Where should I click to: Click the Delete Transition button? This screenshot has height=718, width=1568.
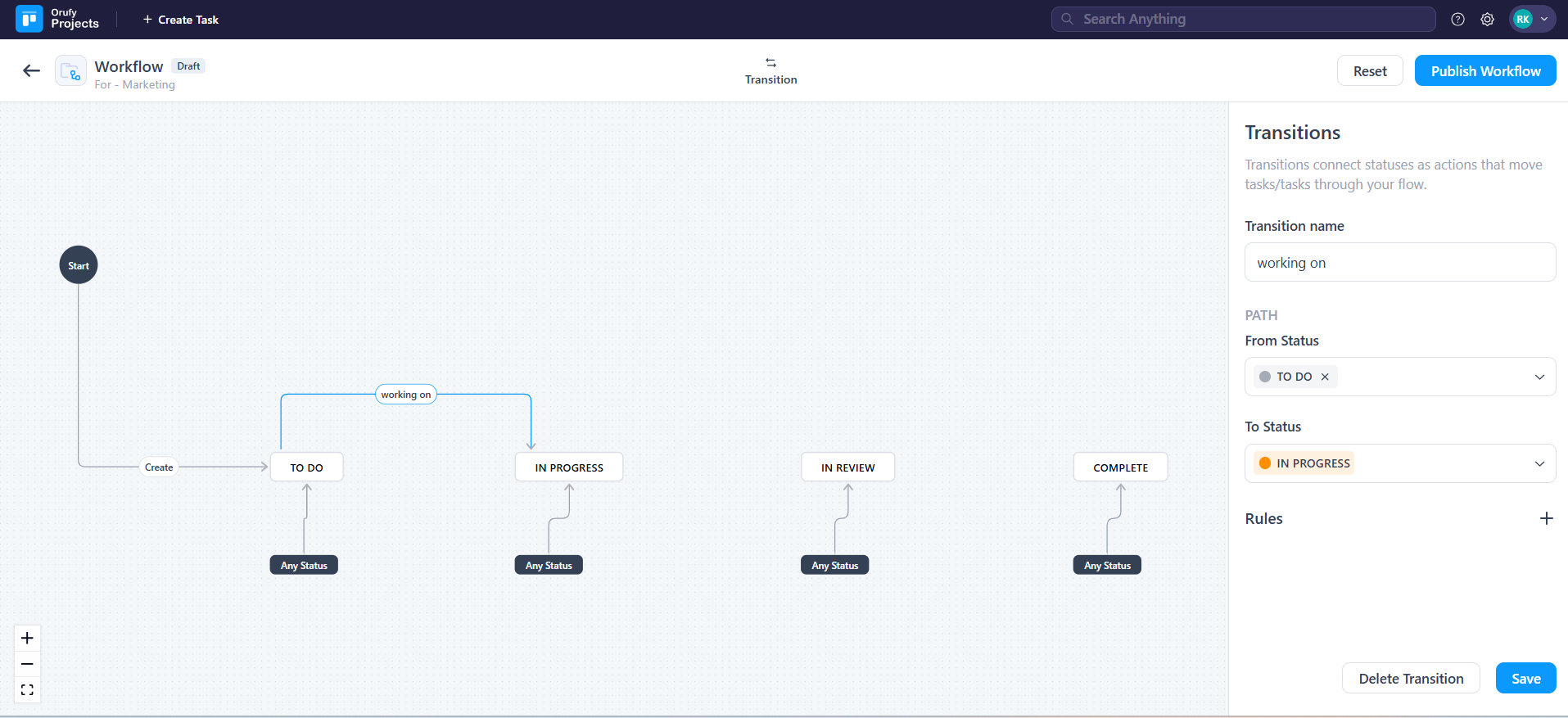(x=1410, y=679)
